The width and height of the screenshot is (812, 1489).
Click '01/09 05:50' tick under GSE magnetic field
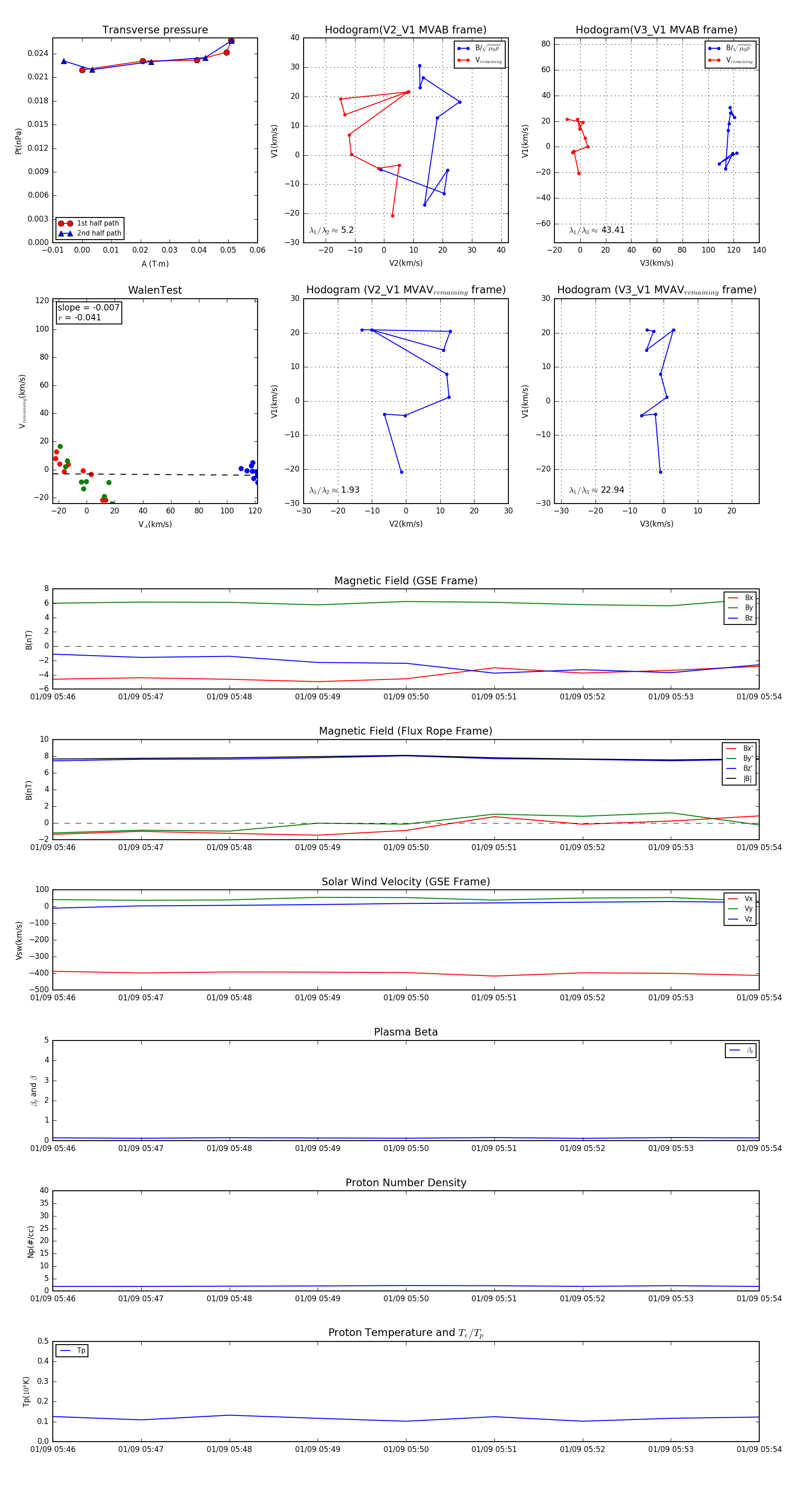click(406, 697)
